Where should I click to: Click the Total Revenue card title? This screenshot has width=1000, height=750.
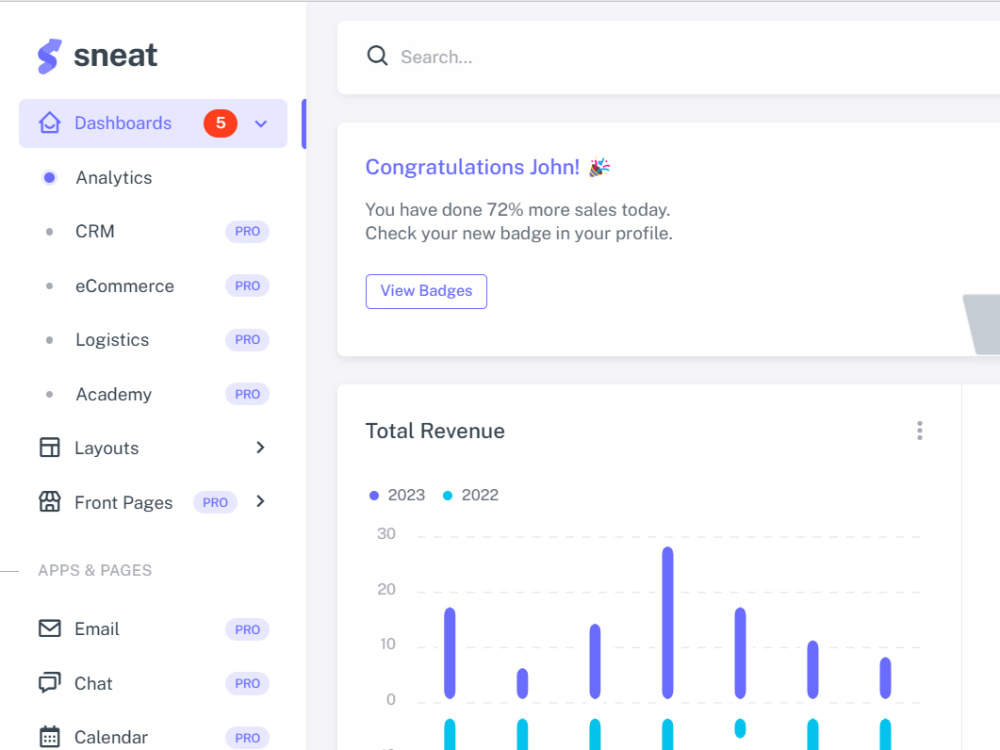click(435, 431)
